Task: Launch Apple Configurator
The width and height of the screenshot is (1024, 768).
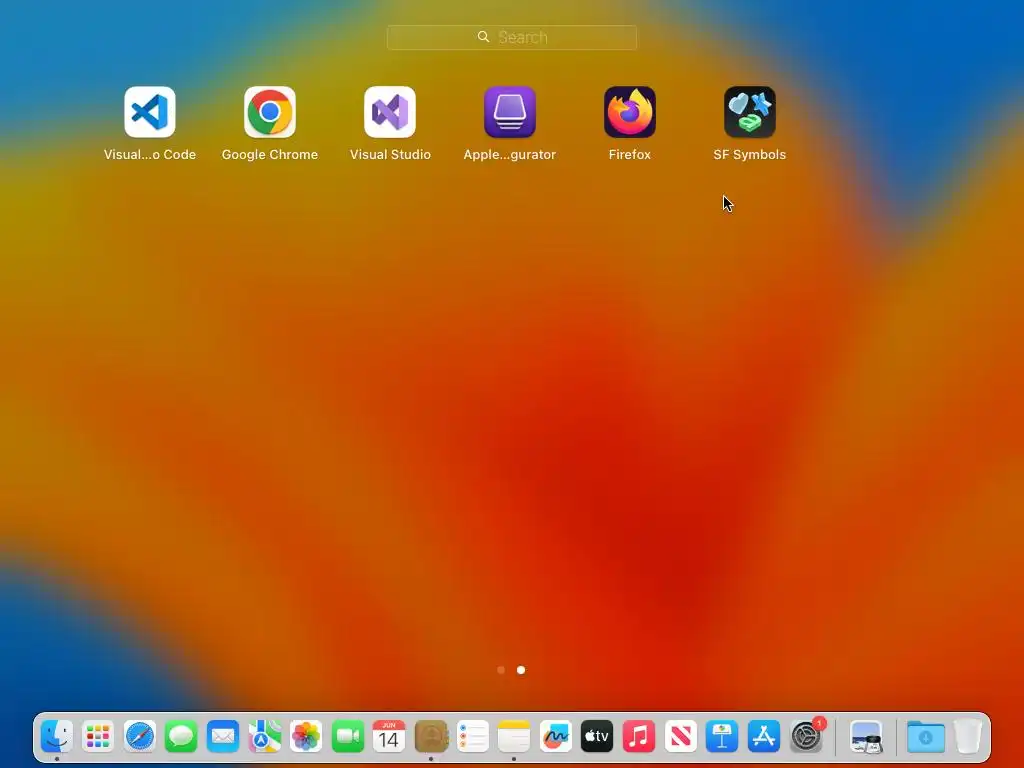Action: pyautogui.click(x=510, y=112)
